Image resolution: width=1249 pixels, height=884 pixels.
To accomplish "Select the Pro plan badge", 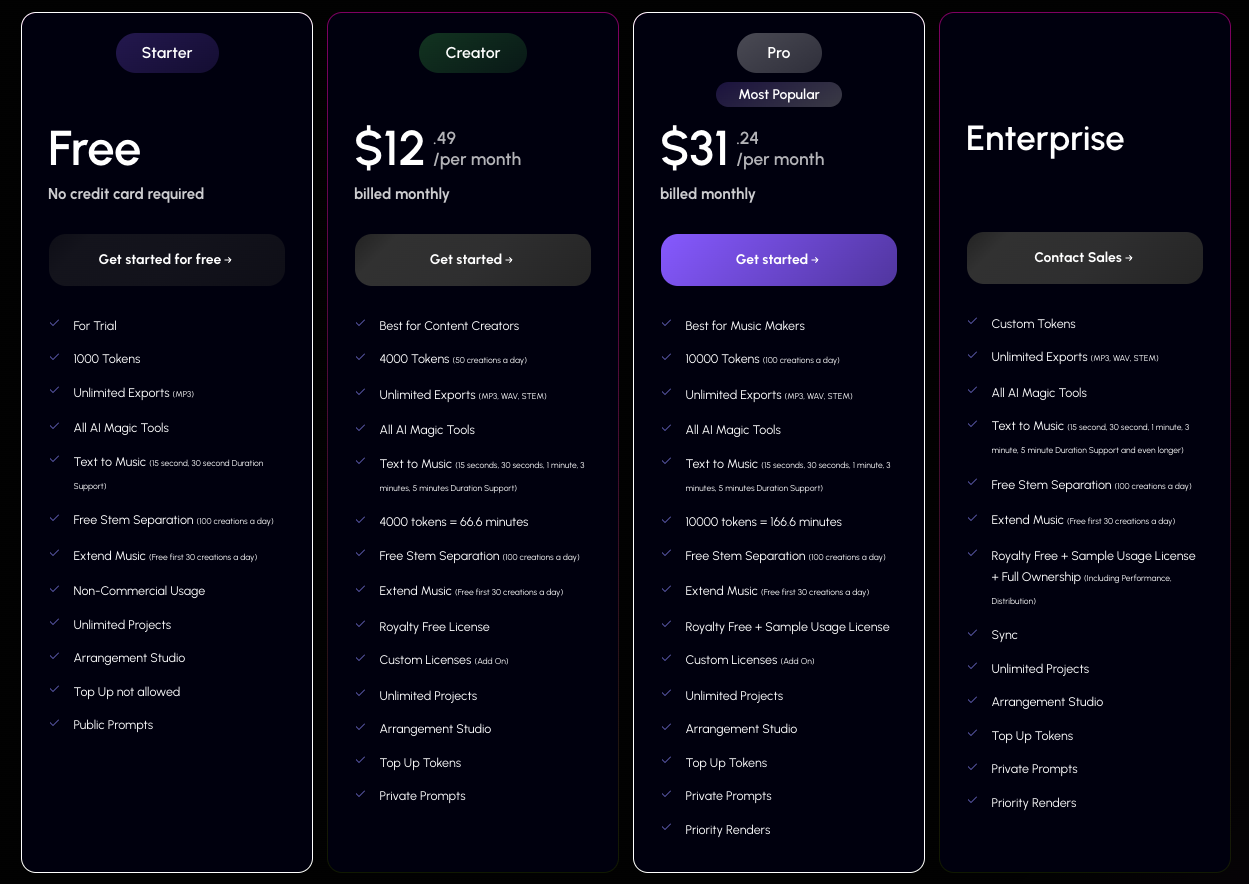I will pos(779,53).
